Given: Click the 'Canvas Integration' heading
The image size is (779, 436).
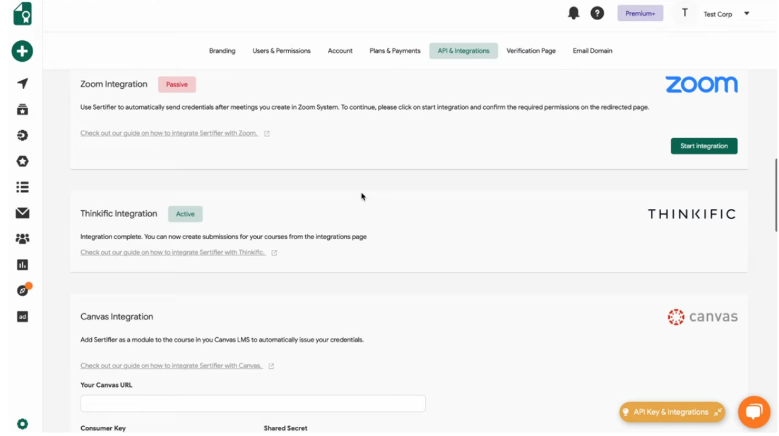Looking at the screenshot, I should click(117, 317).
